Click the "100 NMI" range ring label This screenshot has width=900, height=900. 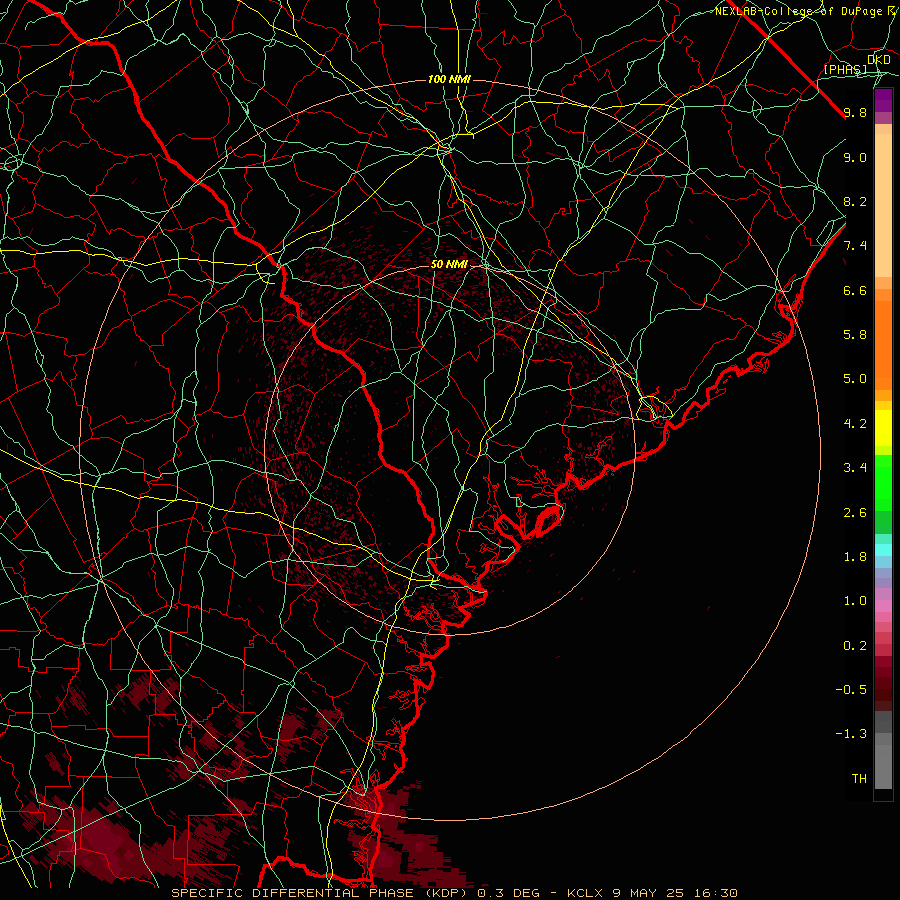[449, 79]
